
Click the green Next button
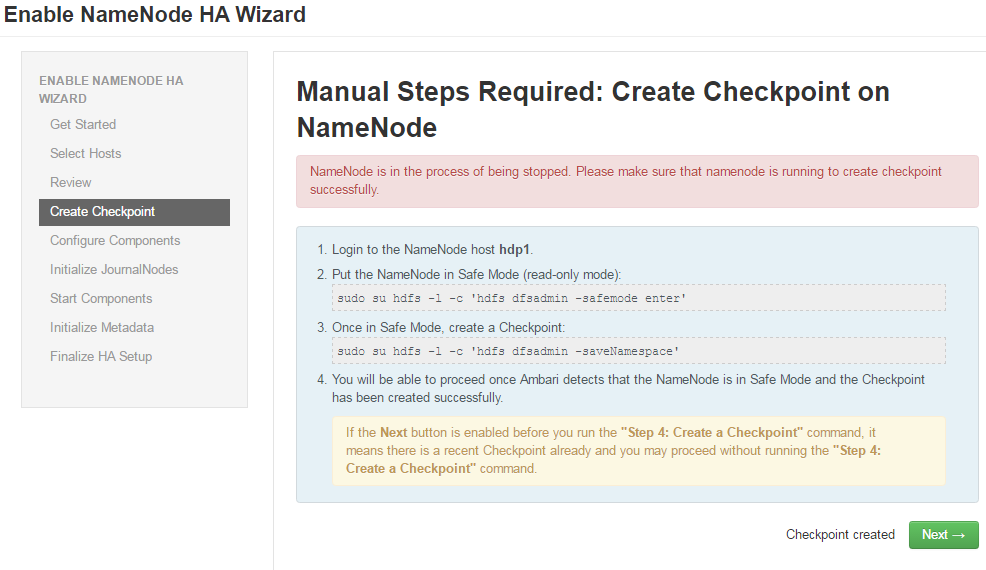coord(943,535)
